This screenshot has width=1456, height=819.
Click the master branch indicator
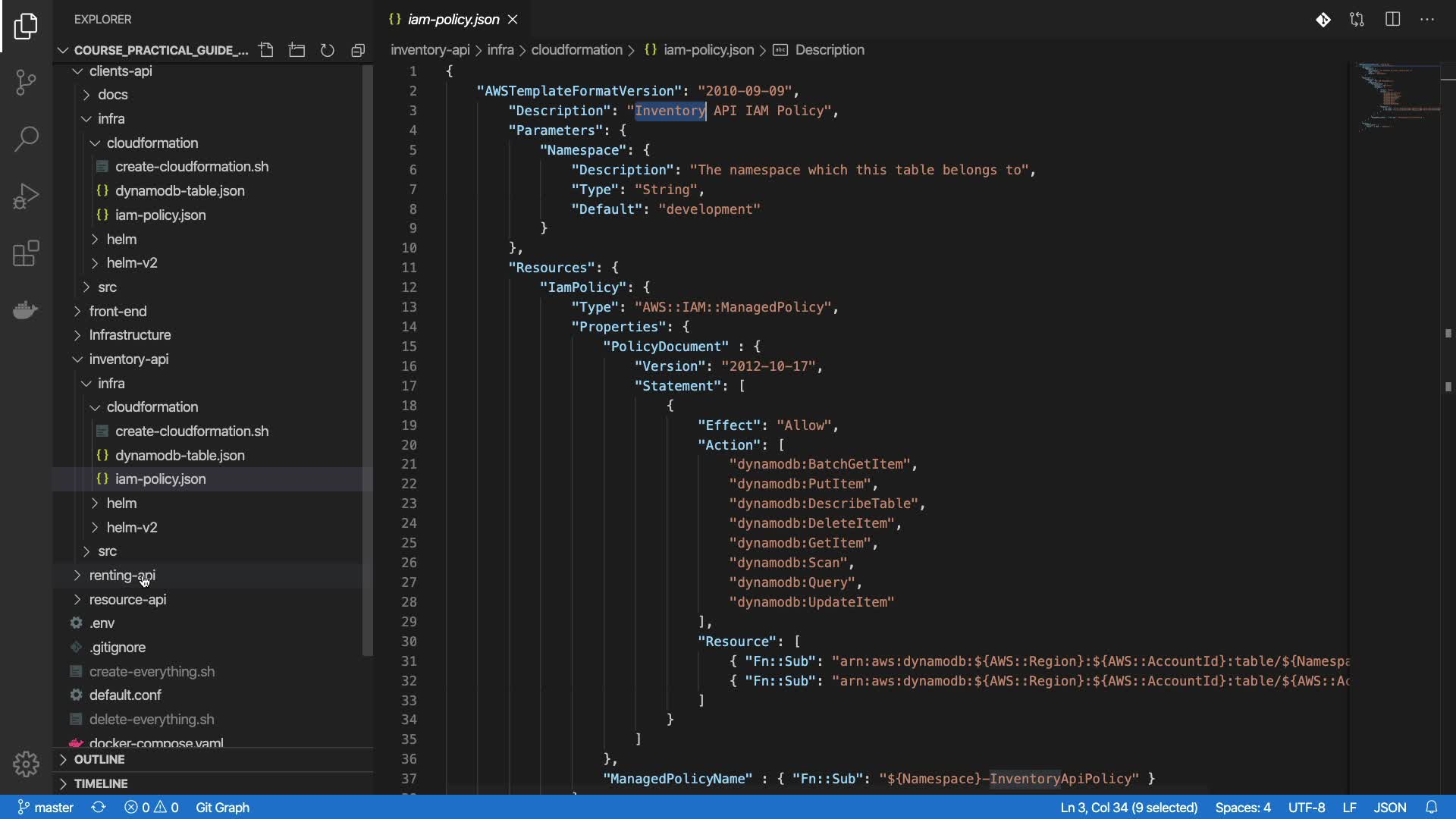point(45,808)
